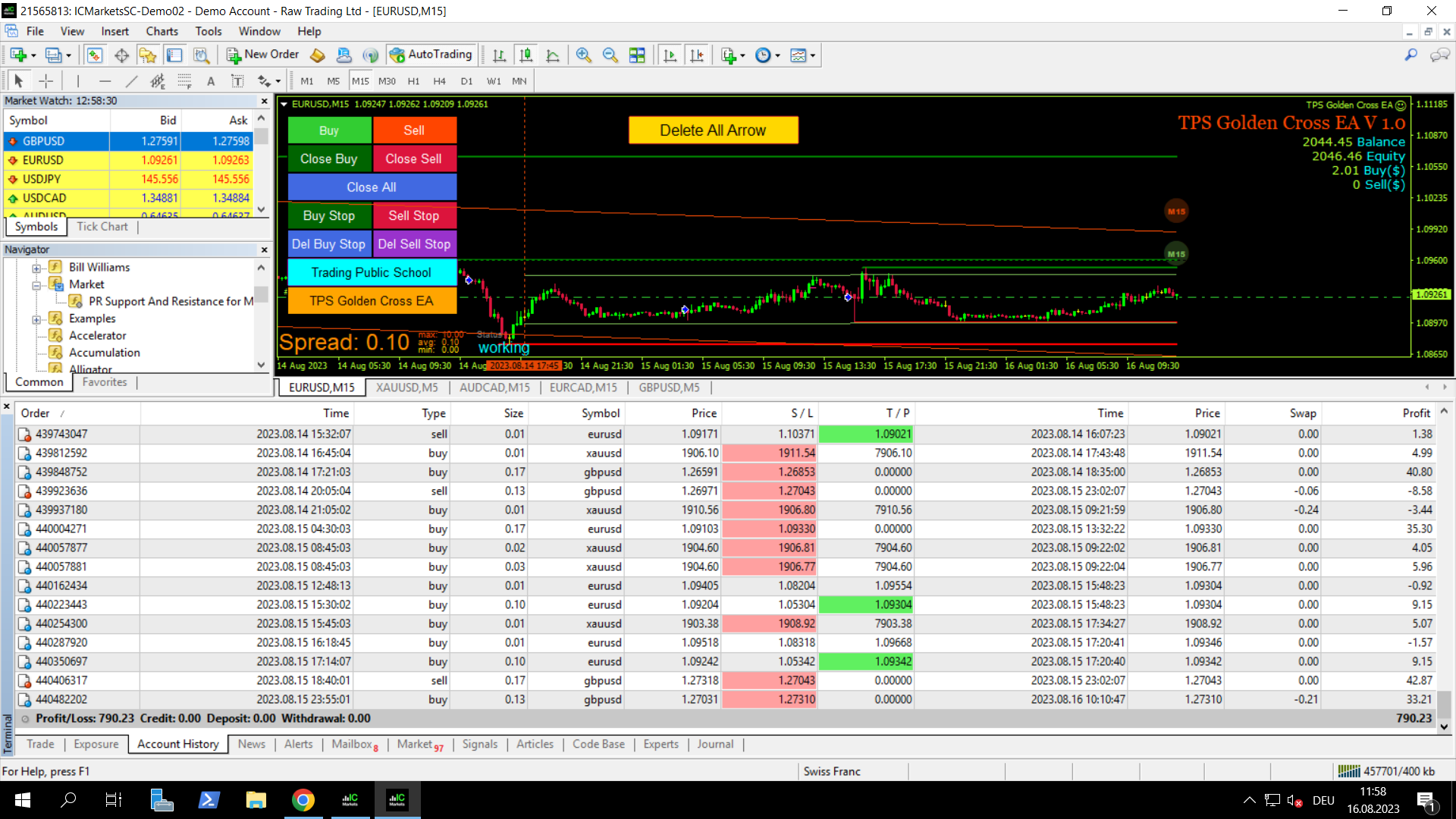1456x819 pixels.
Task: Click the Zoom Out chart icon
Action: pos(610,55)
